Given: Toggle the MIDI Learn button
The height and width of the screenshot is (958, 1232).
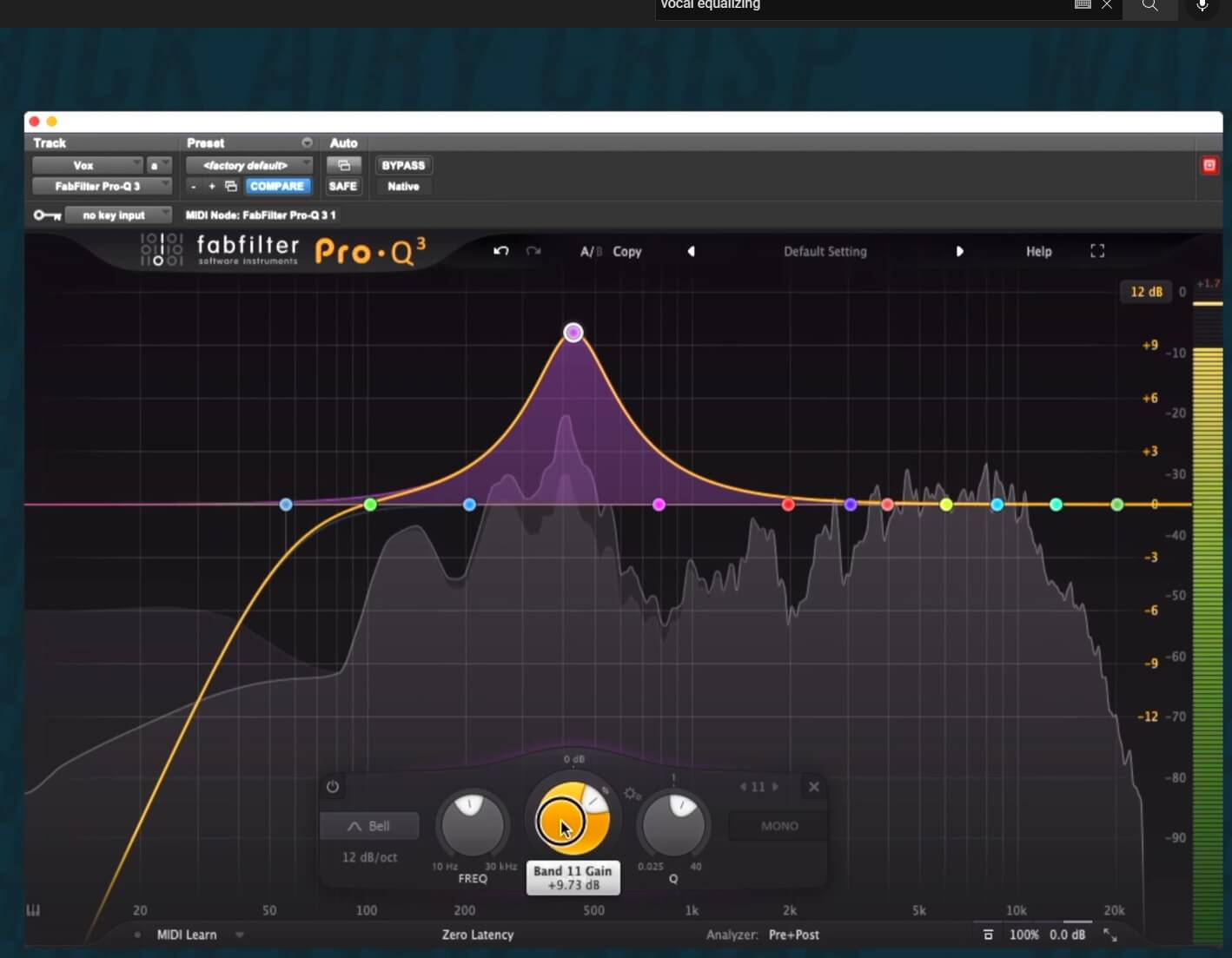Looking at the screenshot, I should click(x=186, y=935).
